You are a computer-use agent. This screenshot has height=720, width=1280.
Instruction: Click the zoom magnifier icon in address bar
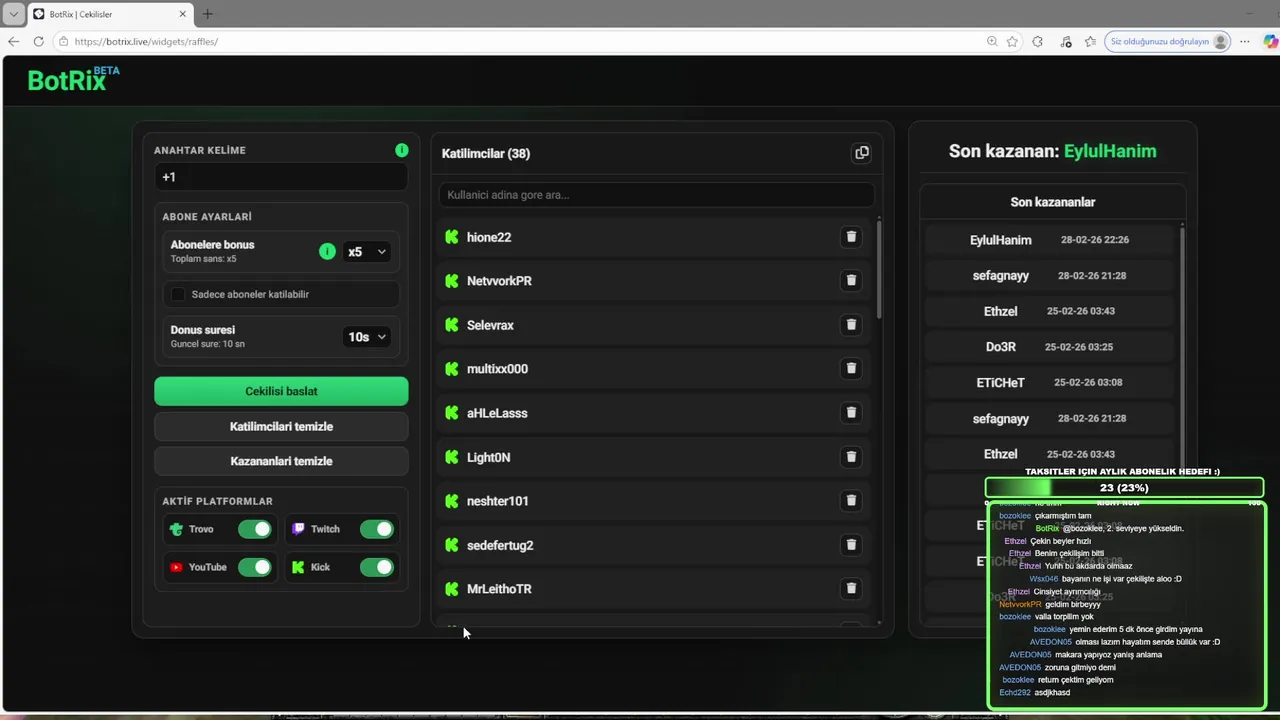coord(992,41)
